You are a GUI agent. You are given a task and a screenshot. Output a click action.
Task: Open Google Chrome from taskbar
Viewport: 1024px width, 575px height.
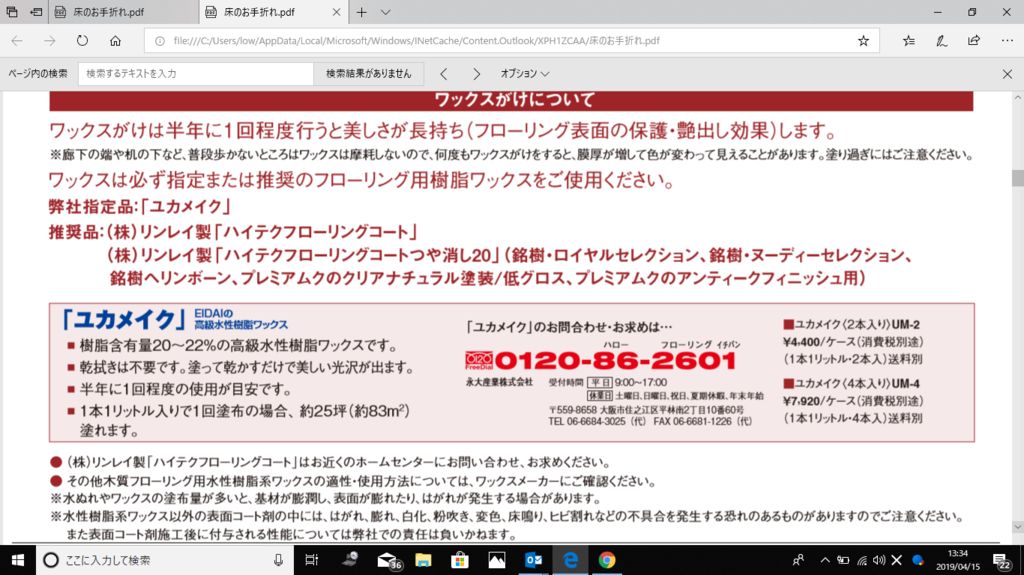[607, 560]
